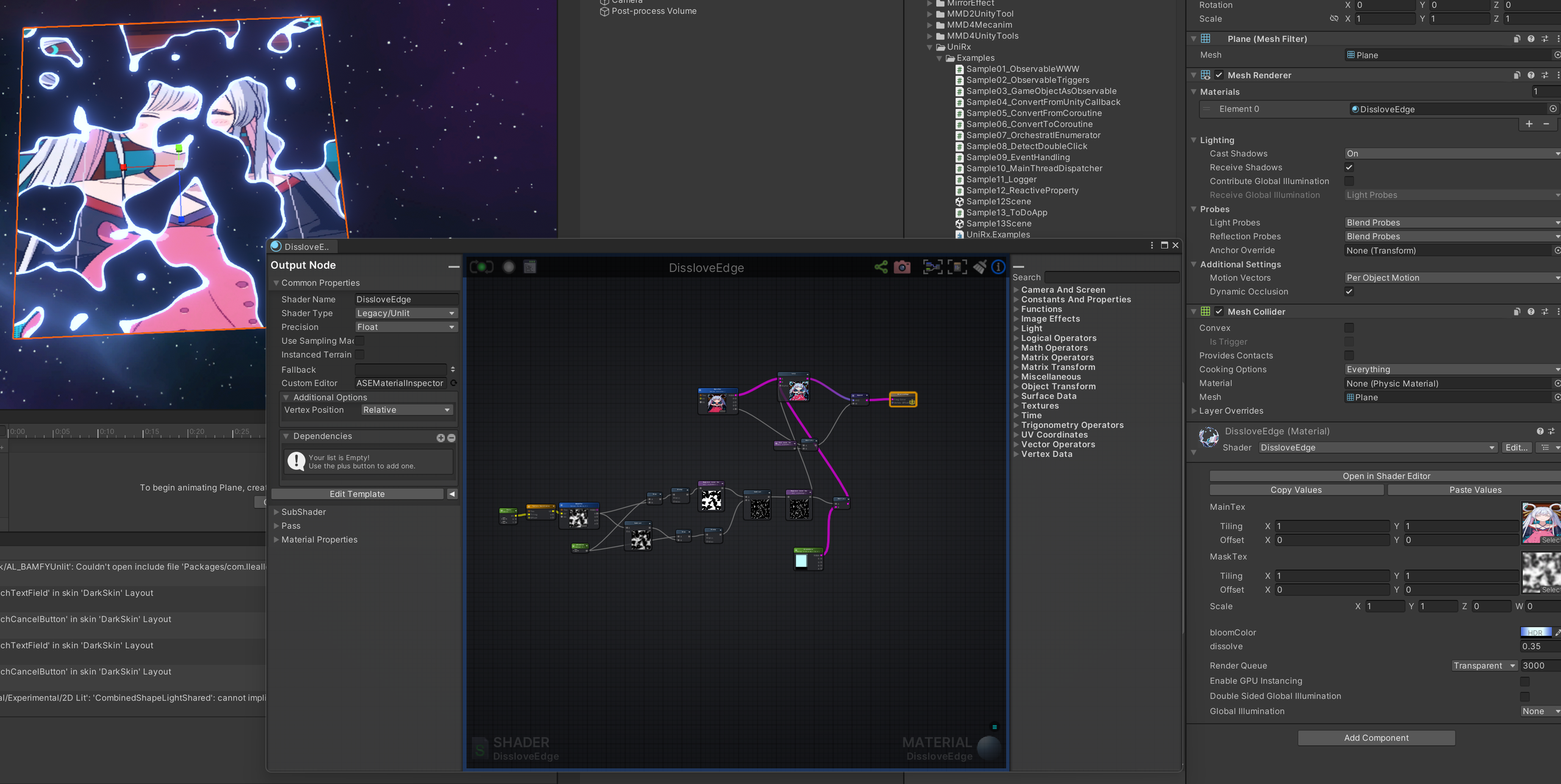Open the shader editor info icon
1561x784 pixels.
(998, 267)
